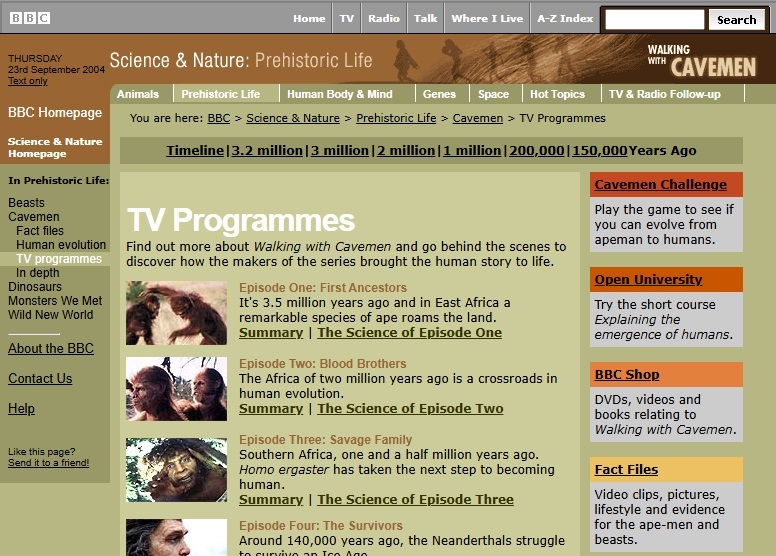Viewport: 776px width, 556px height.
Task: Go to BBC Homepage in sidebar
Action: point(55,112)
